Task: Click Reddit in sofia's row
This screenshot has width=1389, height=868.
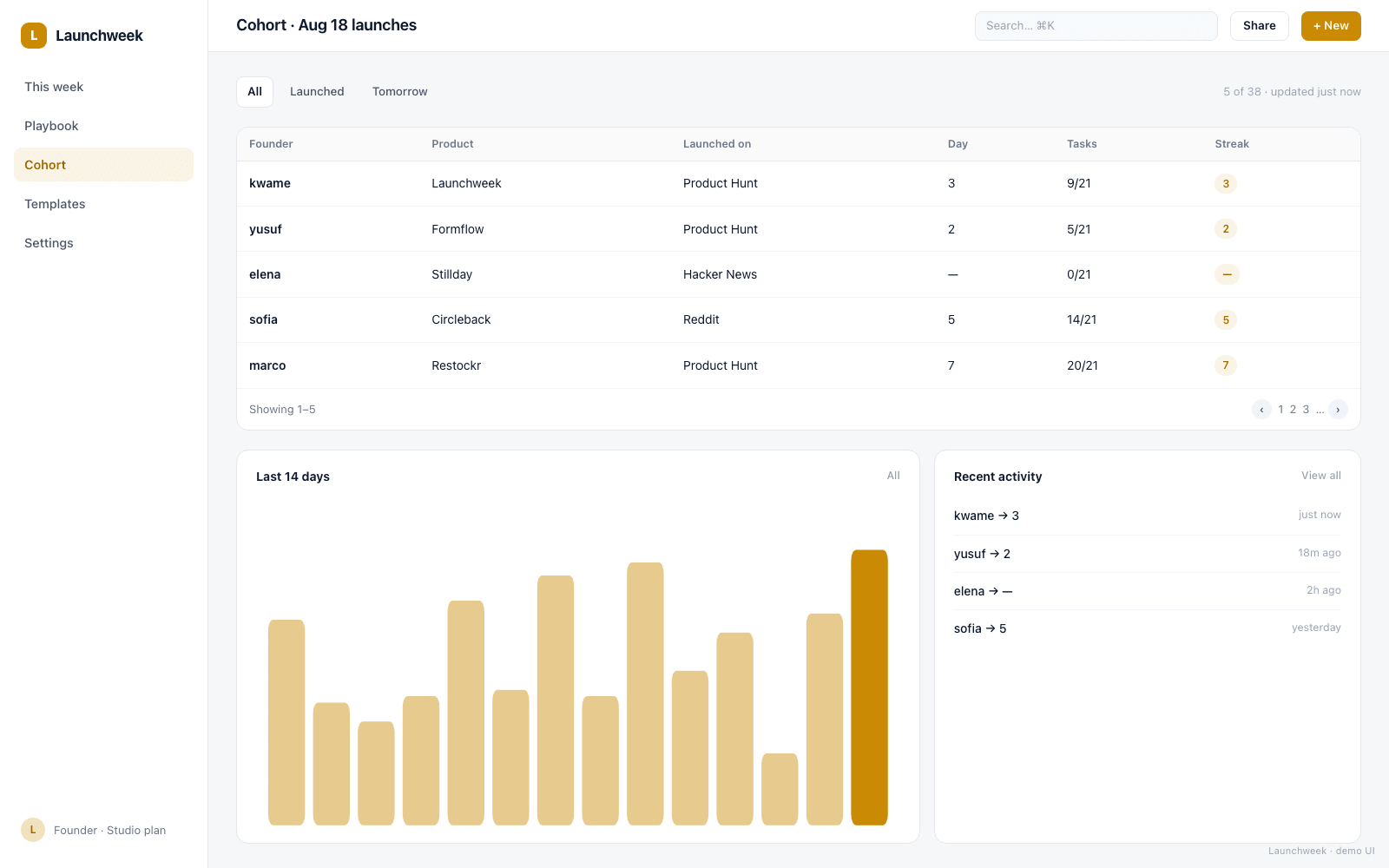Action: point(701,320)
